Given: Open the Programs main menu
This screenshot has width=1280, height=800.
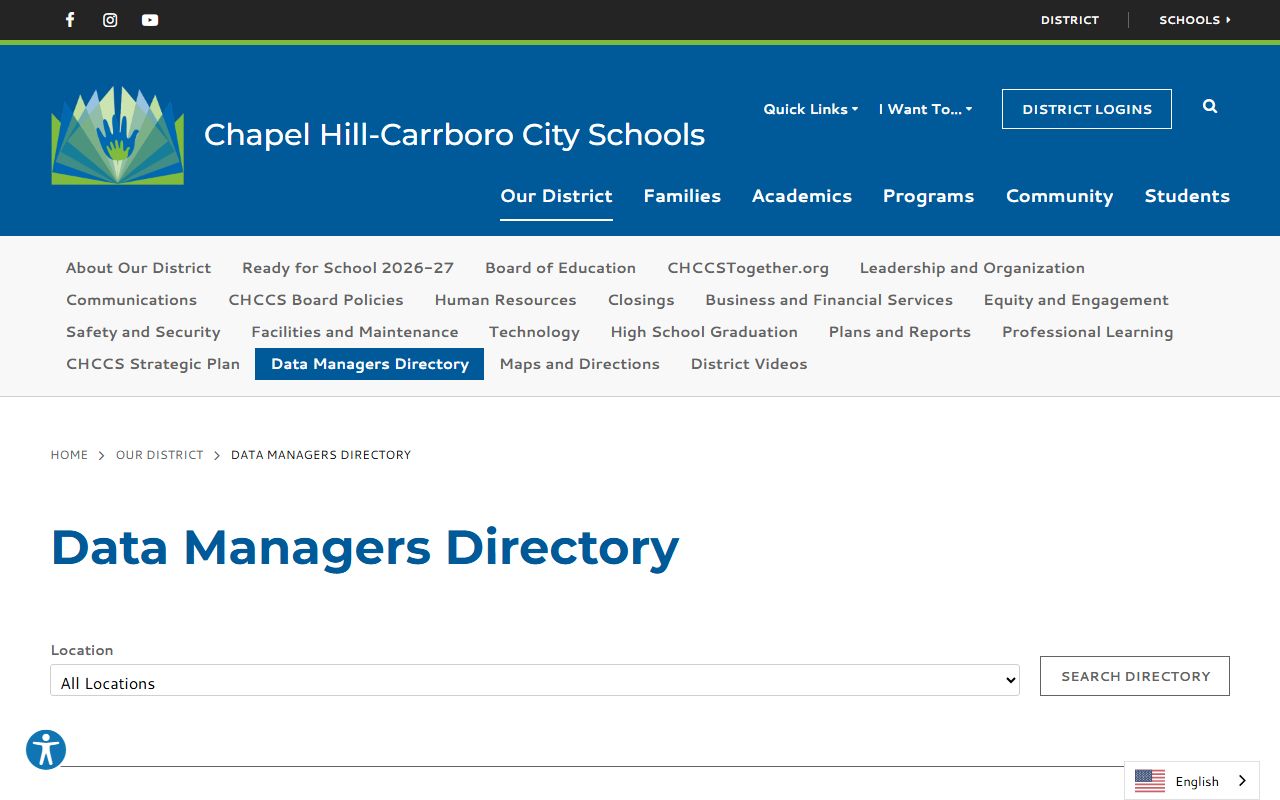Looking at the screenshot, I should click(x=928, y=196).
